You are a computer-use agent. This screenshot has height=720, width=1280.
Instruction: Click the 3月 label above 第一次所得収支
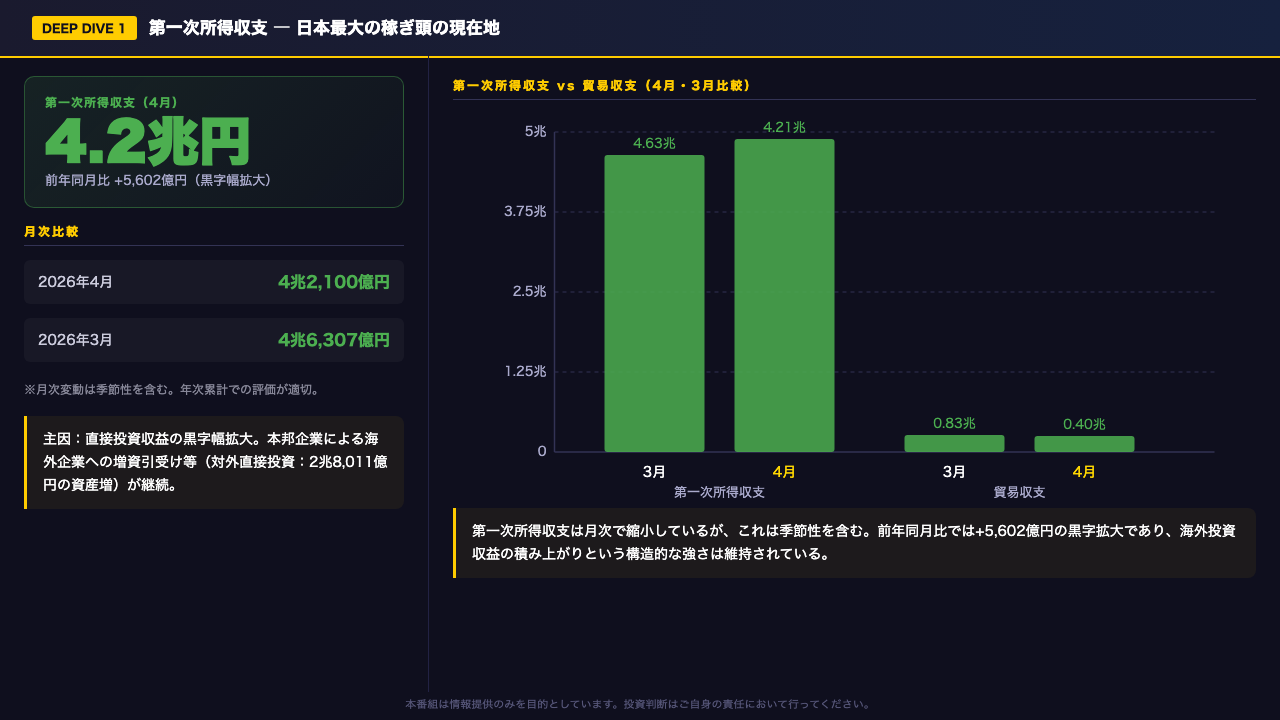pyautogui.click(x=654, y=471)
